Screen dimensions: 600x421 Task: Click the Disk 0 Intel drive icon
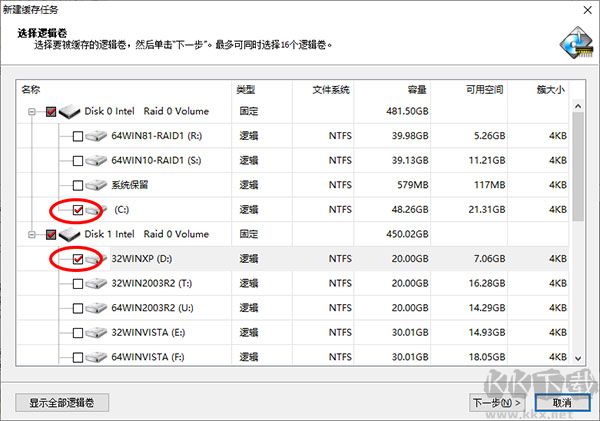pos(70,111)
